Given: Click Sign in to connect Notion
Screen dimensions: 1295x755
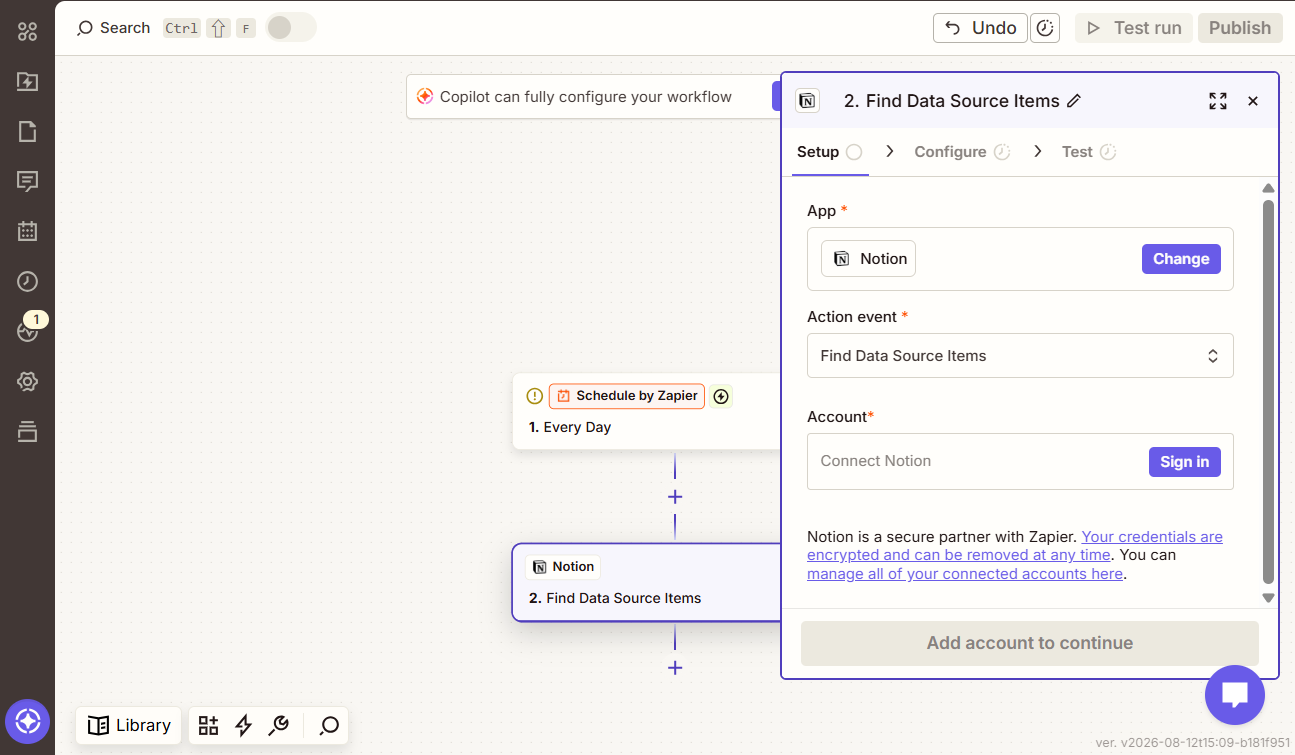Looking at the screenshot, I should 1185,462.
